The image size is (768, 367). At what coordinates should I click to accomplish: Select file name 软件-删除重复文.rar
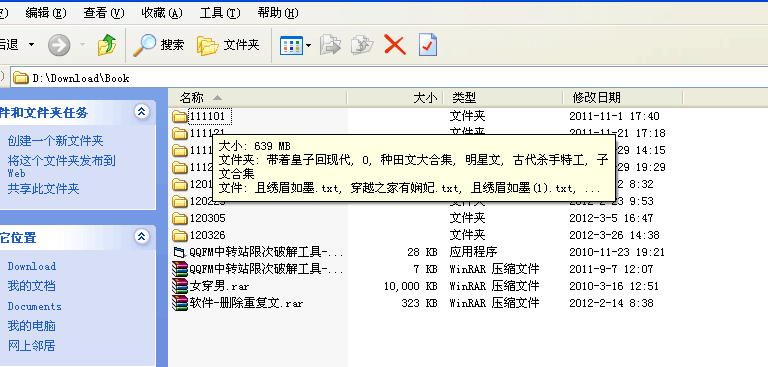click(246, 303)
